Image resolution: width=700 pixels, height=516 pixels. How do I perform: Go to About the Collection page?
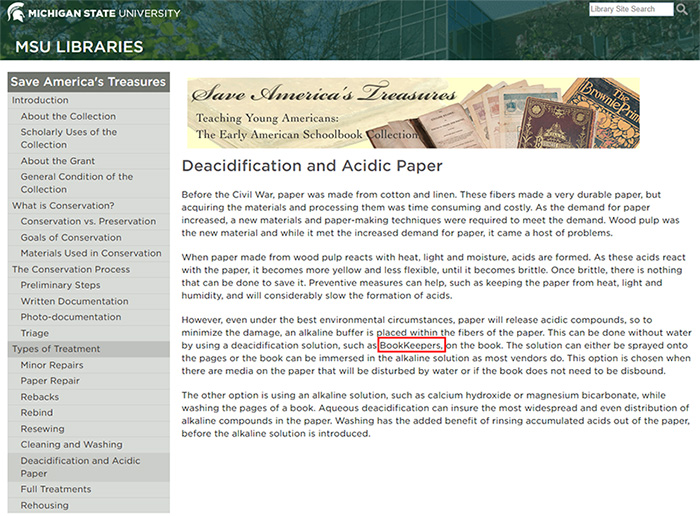[68, 117]
